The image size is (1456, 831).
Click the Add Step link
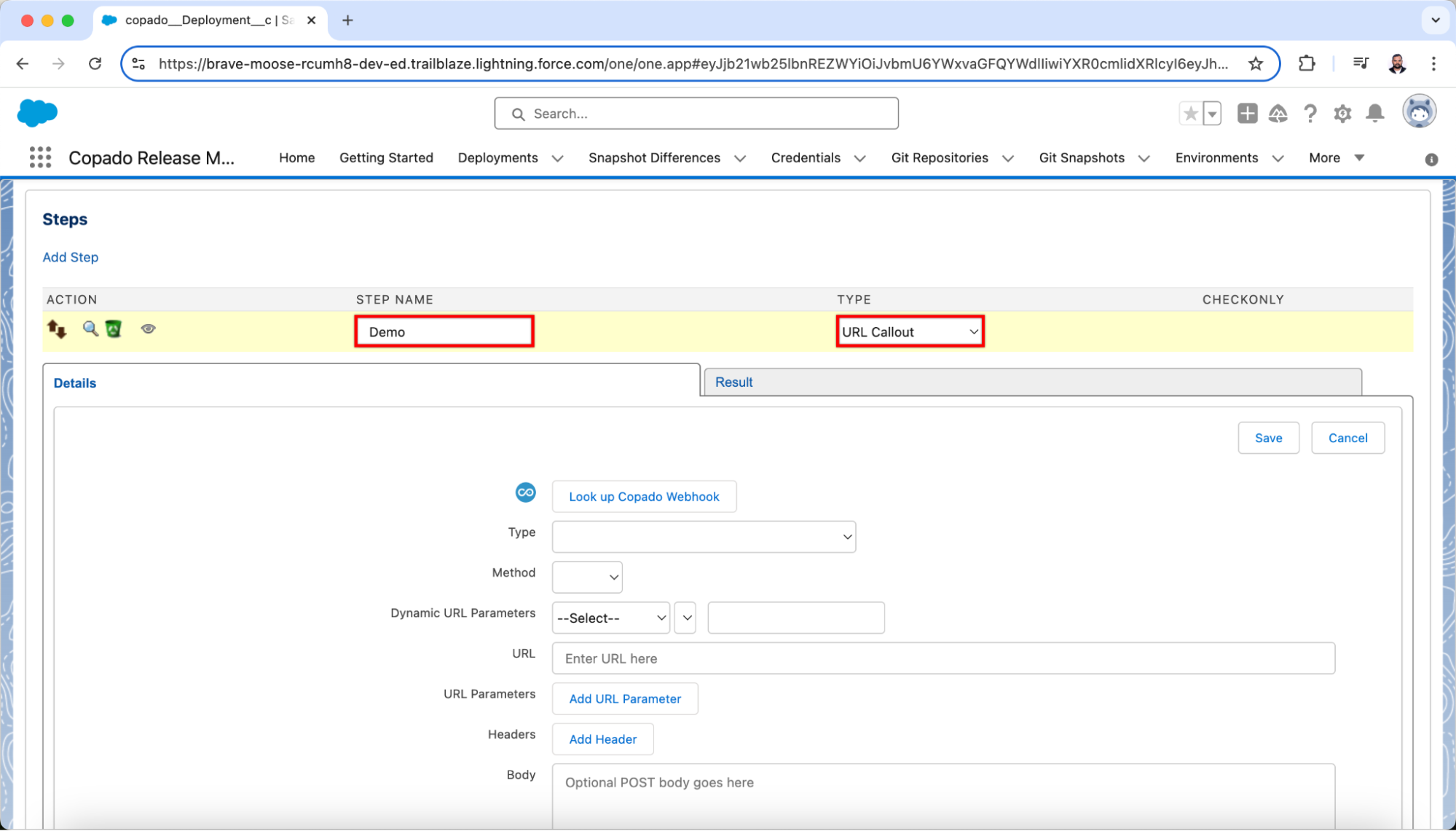click(x=70, y=257)
